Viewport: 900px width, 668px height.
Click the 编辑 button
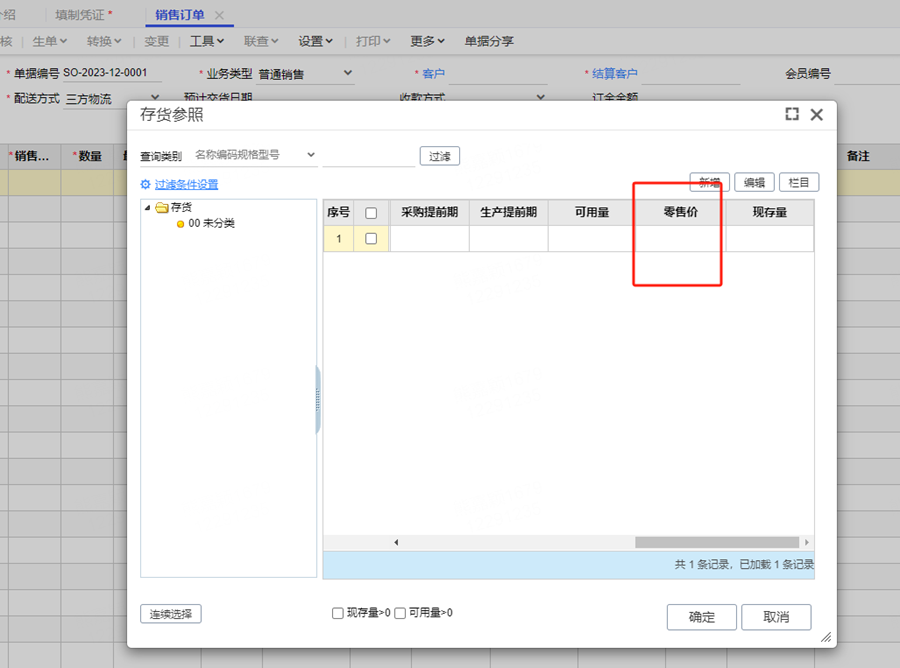754,182
